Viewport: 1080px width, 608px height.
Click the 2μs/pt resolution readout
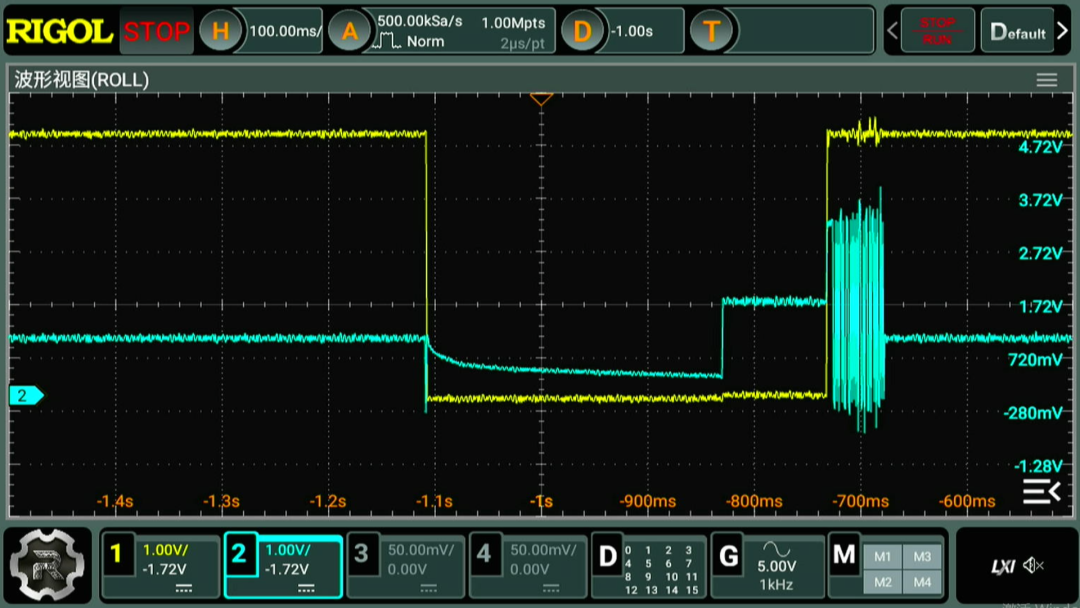coord(522,43)
